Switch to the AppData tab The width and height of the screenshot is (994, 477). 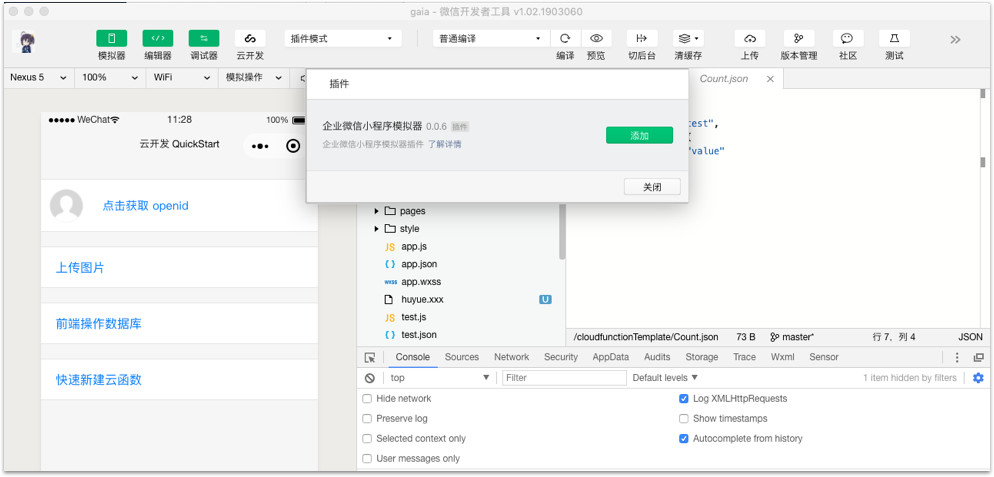coord(610,357)
